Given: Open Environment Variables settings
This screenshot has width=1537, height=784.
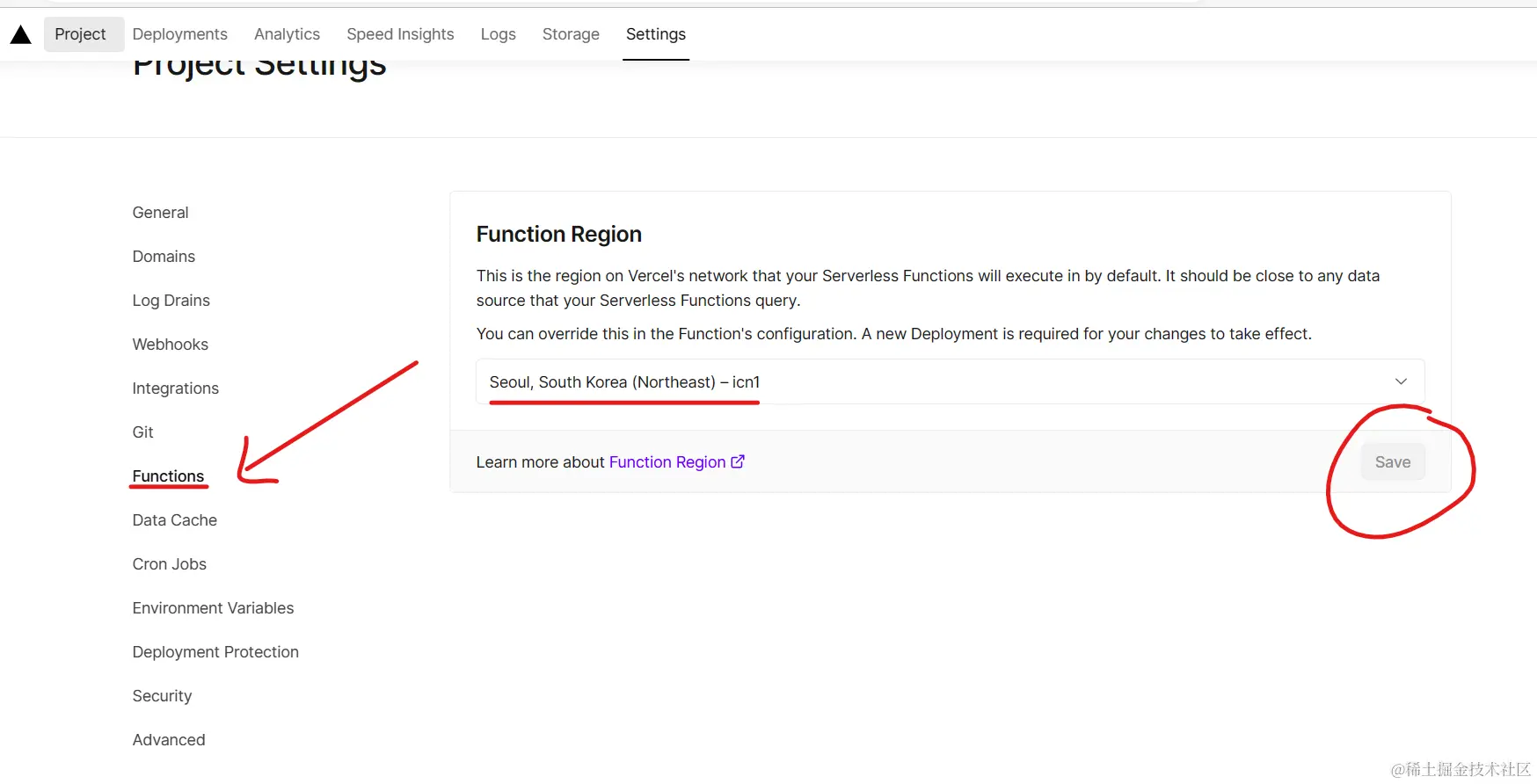Looking at the screenshot, I should [214, 608].
